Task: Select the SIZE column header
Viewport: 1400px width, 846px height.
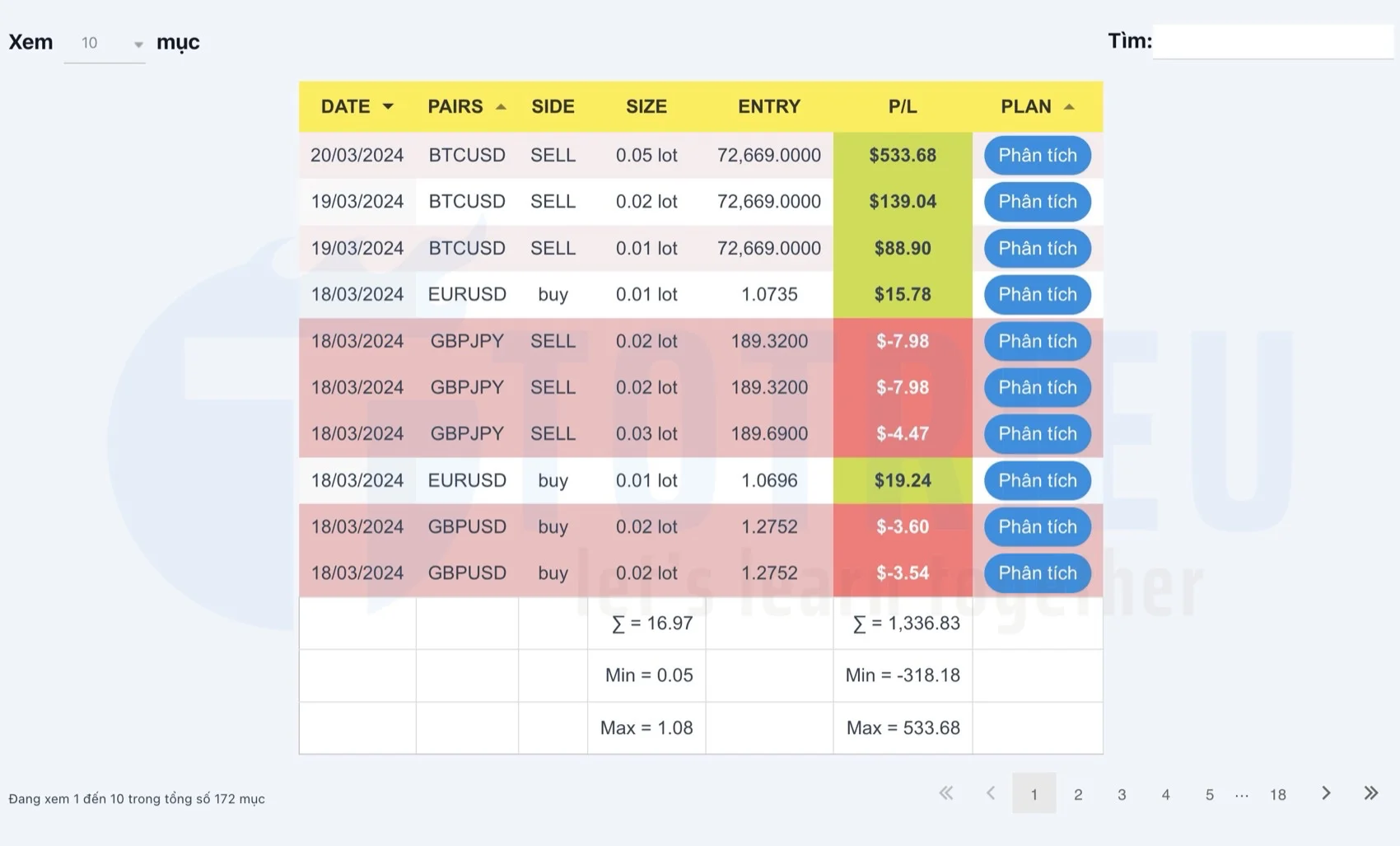Action: pos(646,106)
